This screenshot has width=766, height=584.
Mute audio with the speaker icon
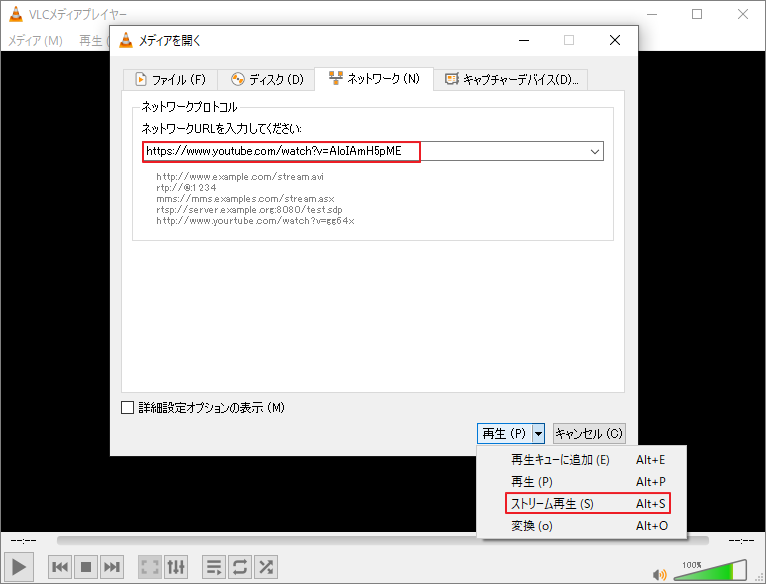(x=660, y=574)
